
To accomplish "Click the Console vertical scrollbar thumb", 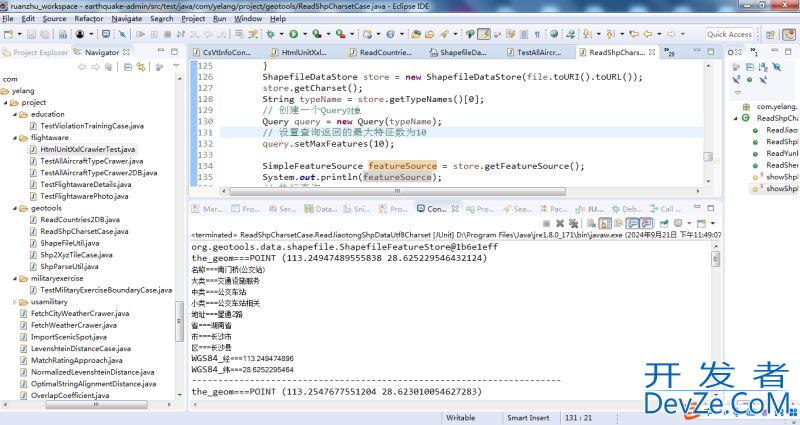I will coord(715,259).
